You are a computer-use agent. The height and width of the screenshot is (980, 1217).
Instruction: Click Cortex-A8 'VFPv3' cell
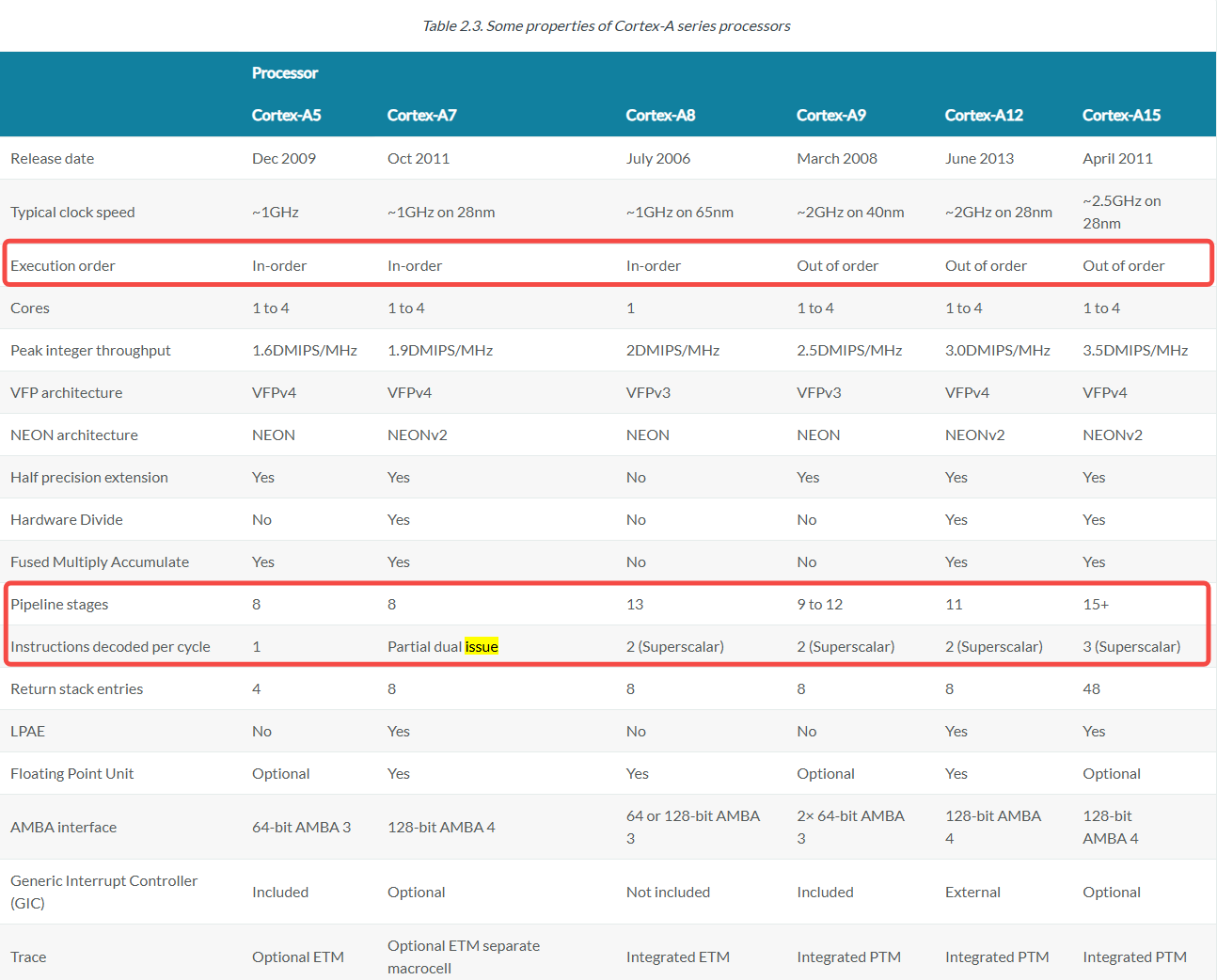[648, 393]
